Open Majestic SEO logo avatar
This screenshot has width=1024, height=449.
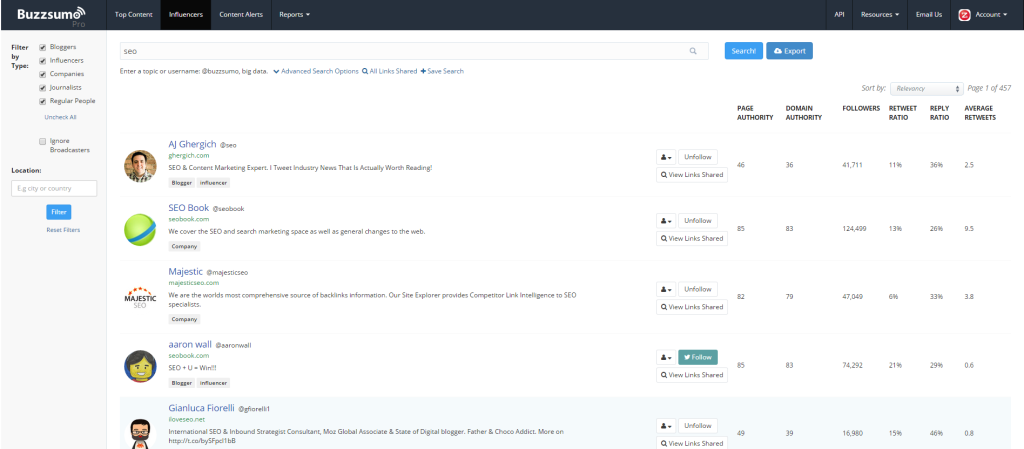[140, 298]
